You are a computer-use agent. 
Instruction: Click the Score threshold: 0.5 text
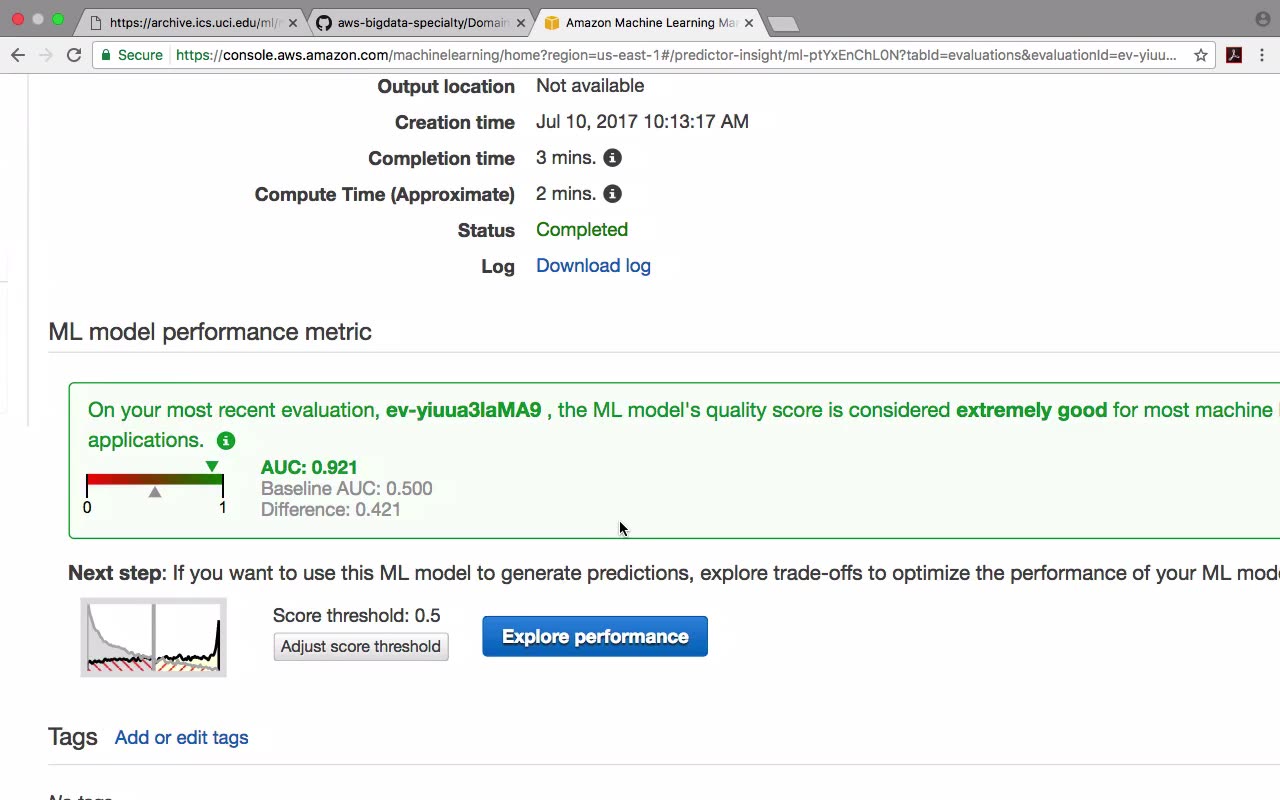[x=357, y=616]
